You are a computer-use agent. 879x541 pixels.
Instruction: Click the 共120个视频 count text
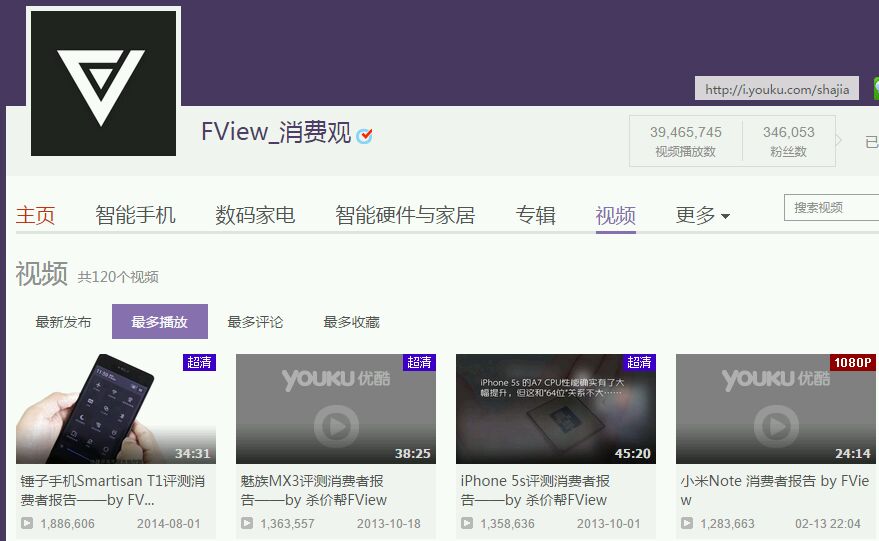(x=118, y=277)
